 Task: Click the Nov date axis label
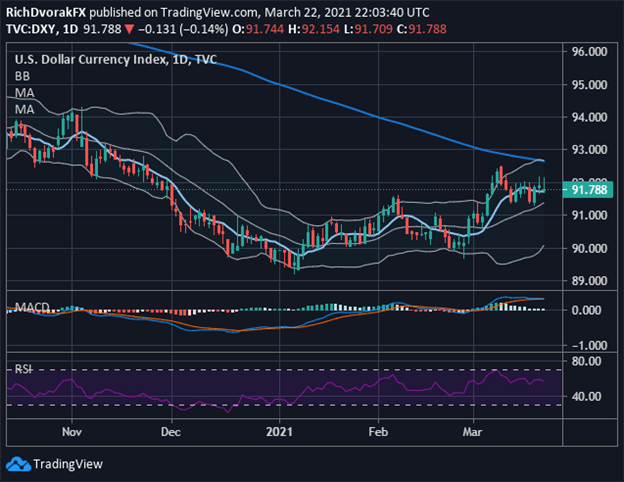[72, 432]
